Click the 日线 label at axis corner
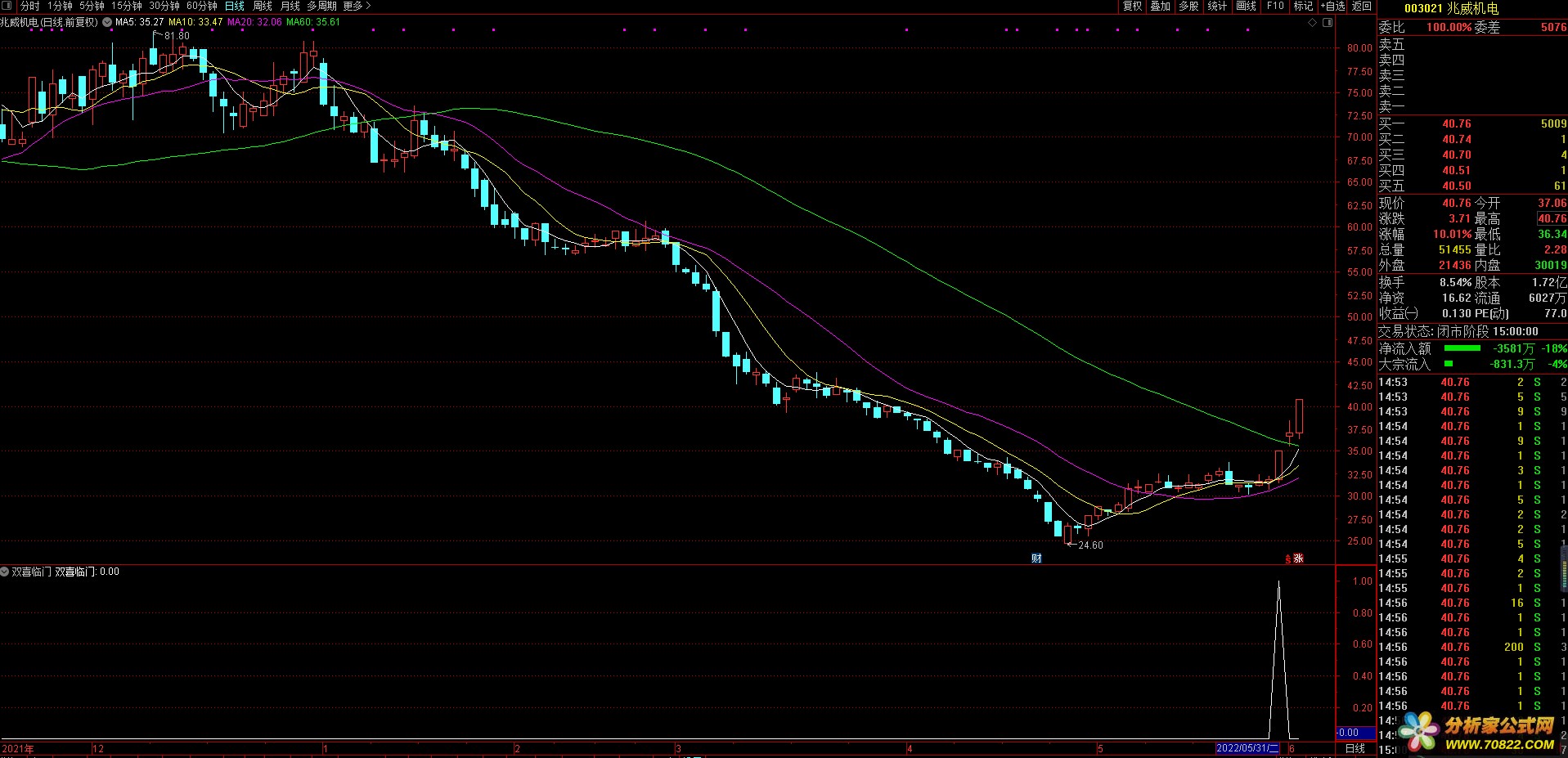This screenshot has height=758, width=1568. [x=1355, y=748]
